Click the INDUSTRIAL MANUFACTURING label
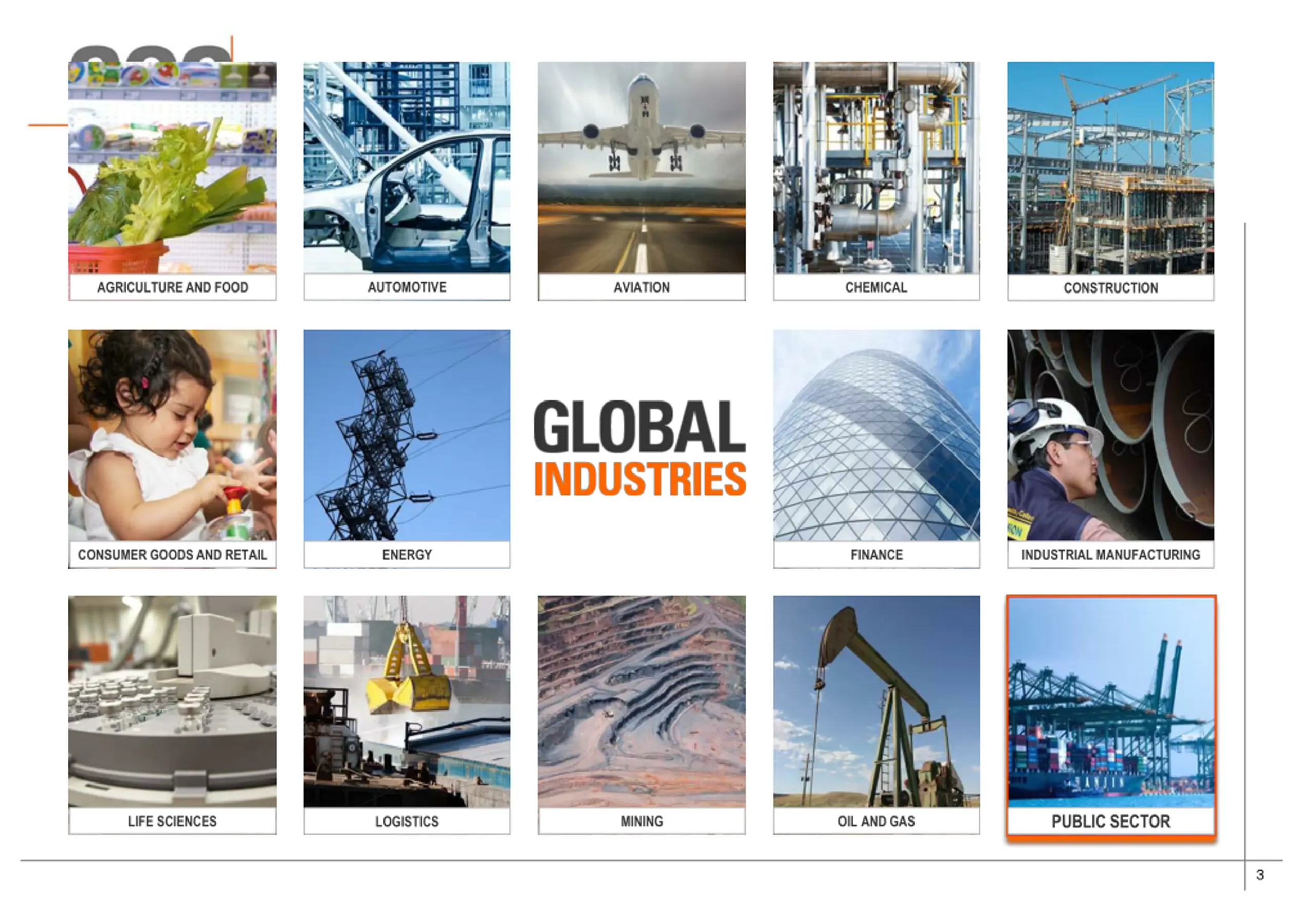The width and height of the screenshot is (1316, 911). pos(1110,555)
